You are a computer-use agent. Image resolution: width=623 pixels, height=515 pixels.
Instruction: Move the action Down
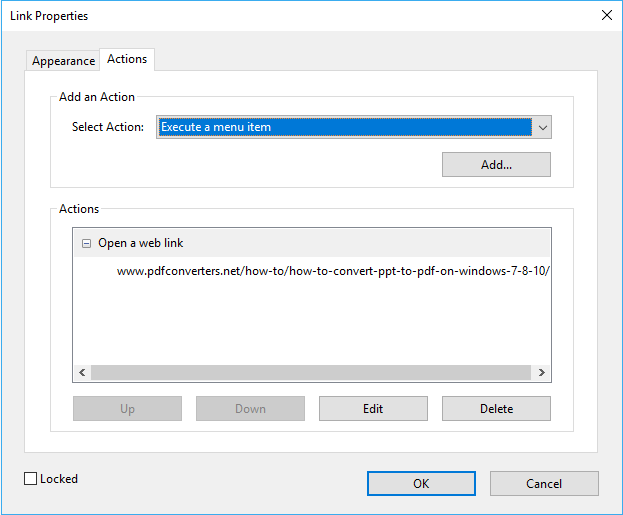250,409
